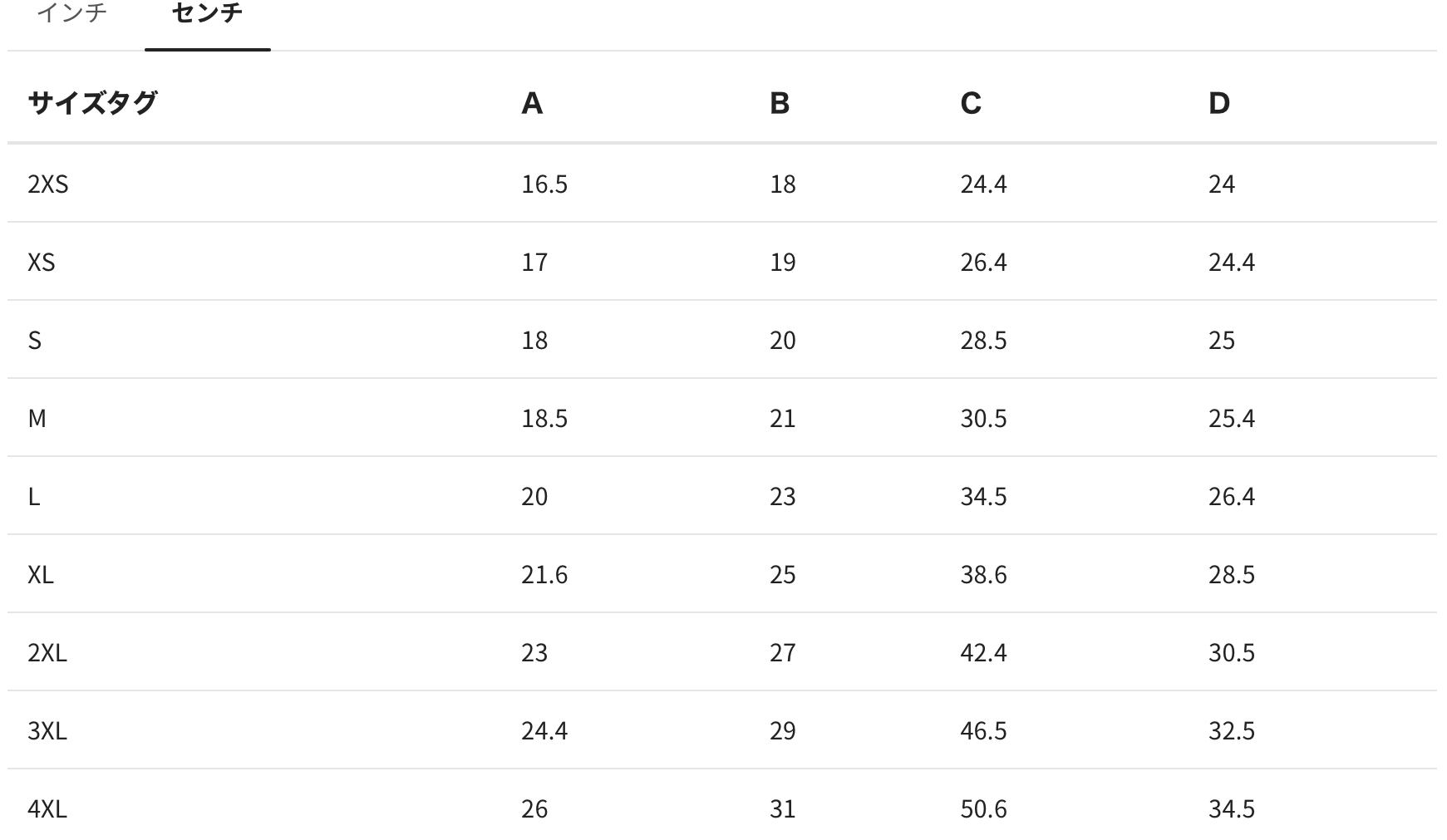Click column header C
The height and width of the screenshot is (840, 1447).
coord(971,103)
